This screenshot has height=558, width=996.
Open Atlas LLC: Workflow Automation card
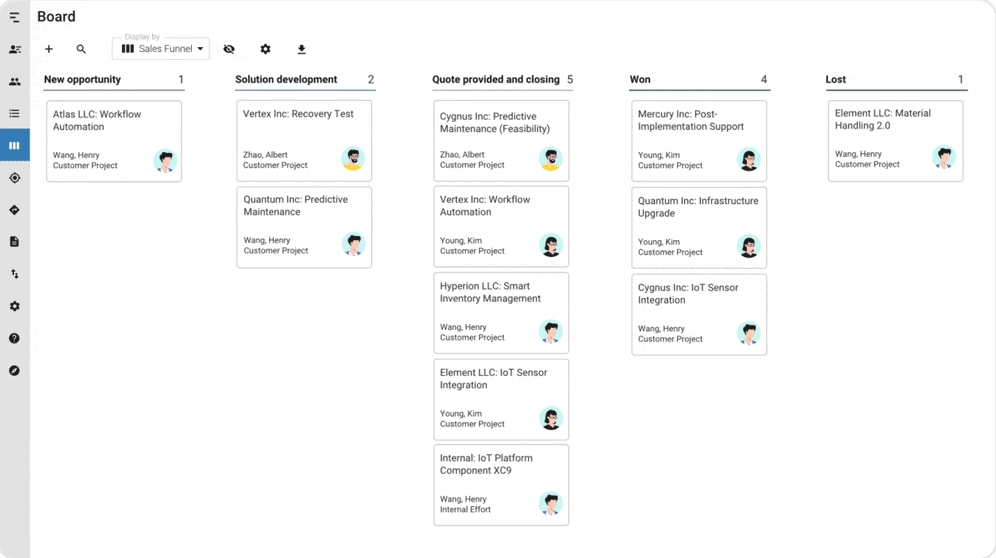point(114,141)
